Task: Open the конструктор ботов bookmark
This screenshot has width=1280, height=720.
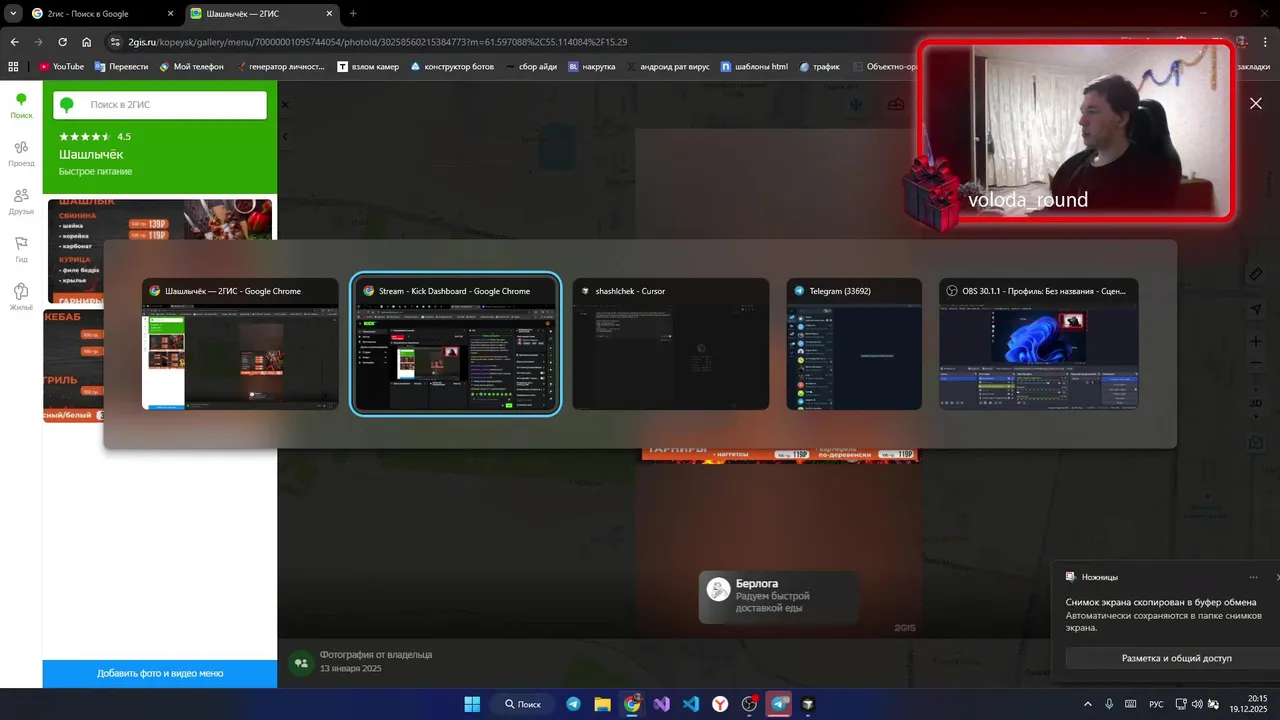Action: 452,67
